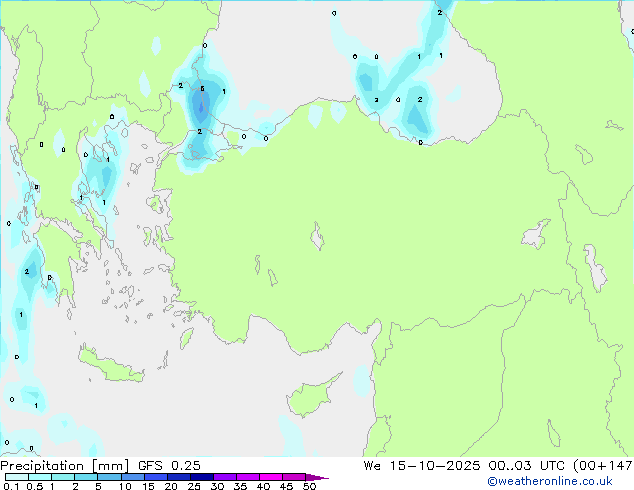This screenshot has width=634, height=490.
Task: Pick the 10–15 mm blue legend swatch
Action: pyautogui.click(x=133, y=477)
